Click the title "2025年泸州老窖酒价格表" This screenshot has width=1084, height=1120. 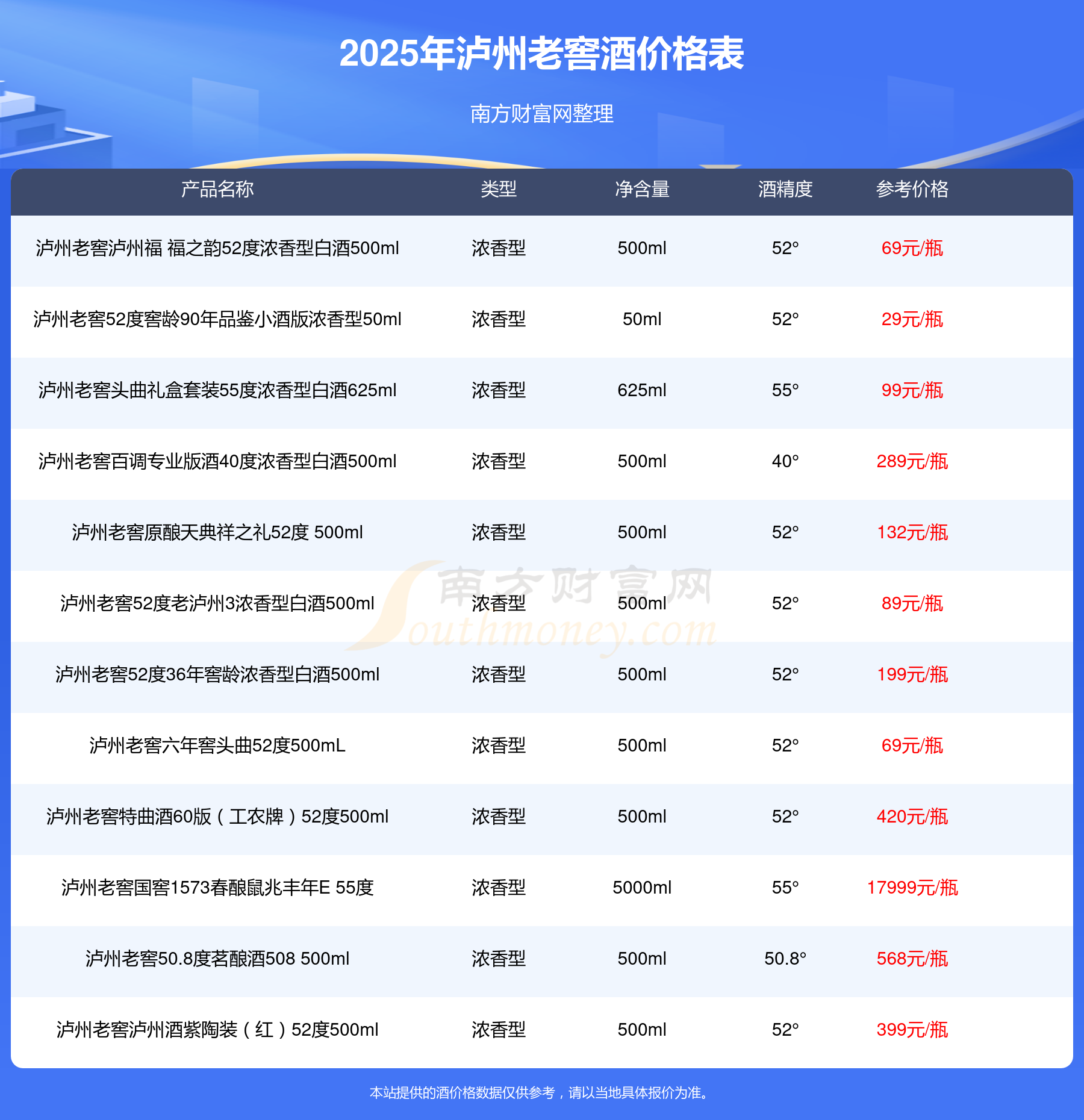tap(542, 54)
